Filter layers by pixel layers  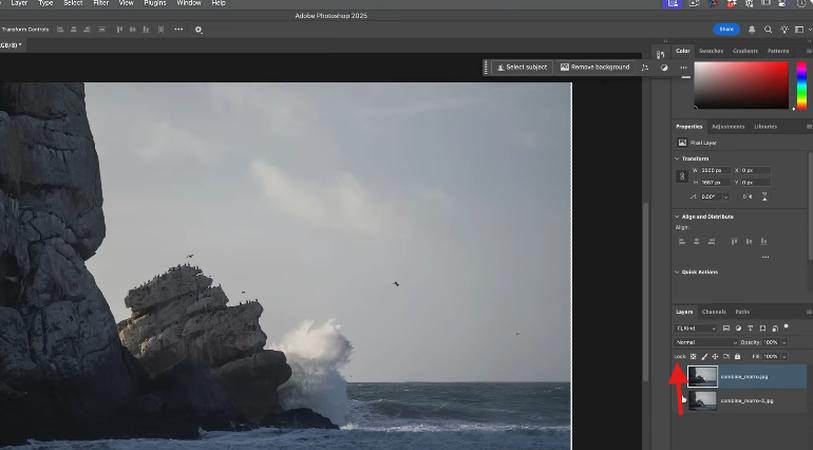(x=726, y=328)
